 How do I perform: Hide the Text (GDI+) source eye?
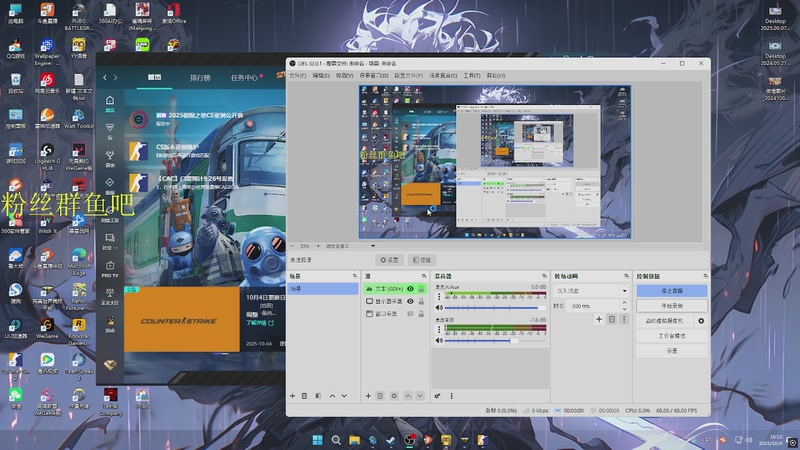(410, 289)
